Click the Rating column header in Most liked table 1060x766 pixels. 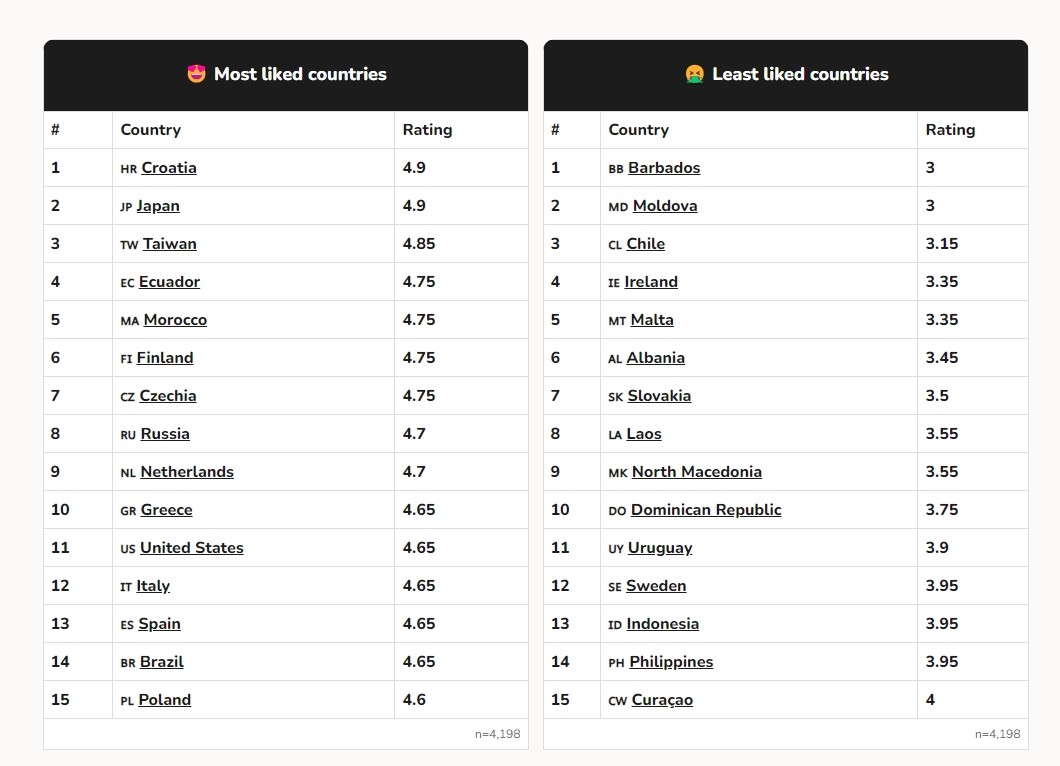coord(427,130)
